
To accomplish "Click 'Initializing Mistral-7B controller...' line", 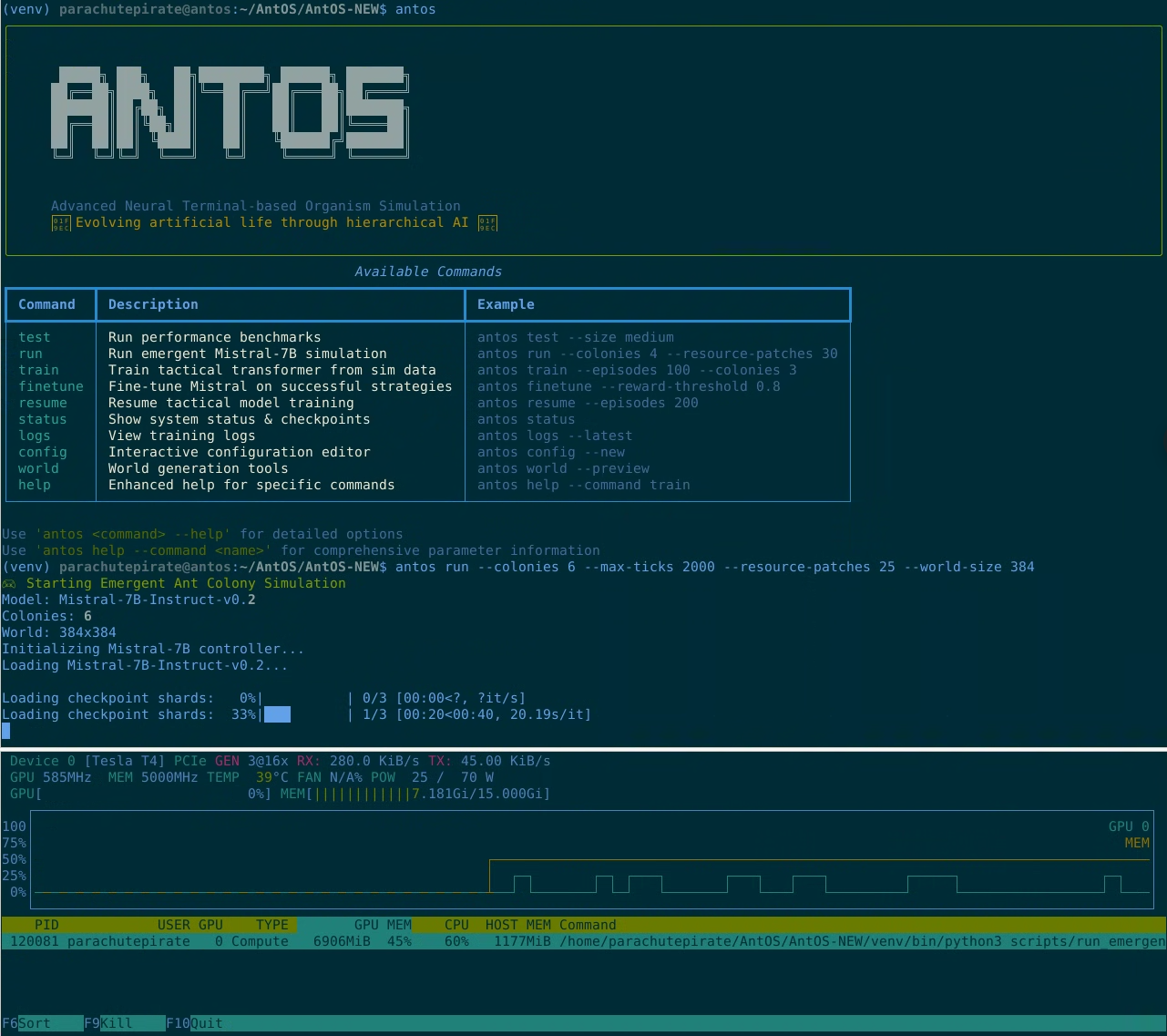I will 153,649.
